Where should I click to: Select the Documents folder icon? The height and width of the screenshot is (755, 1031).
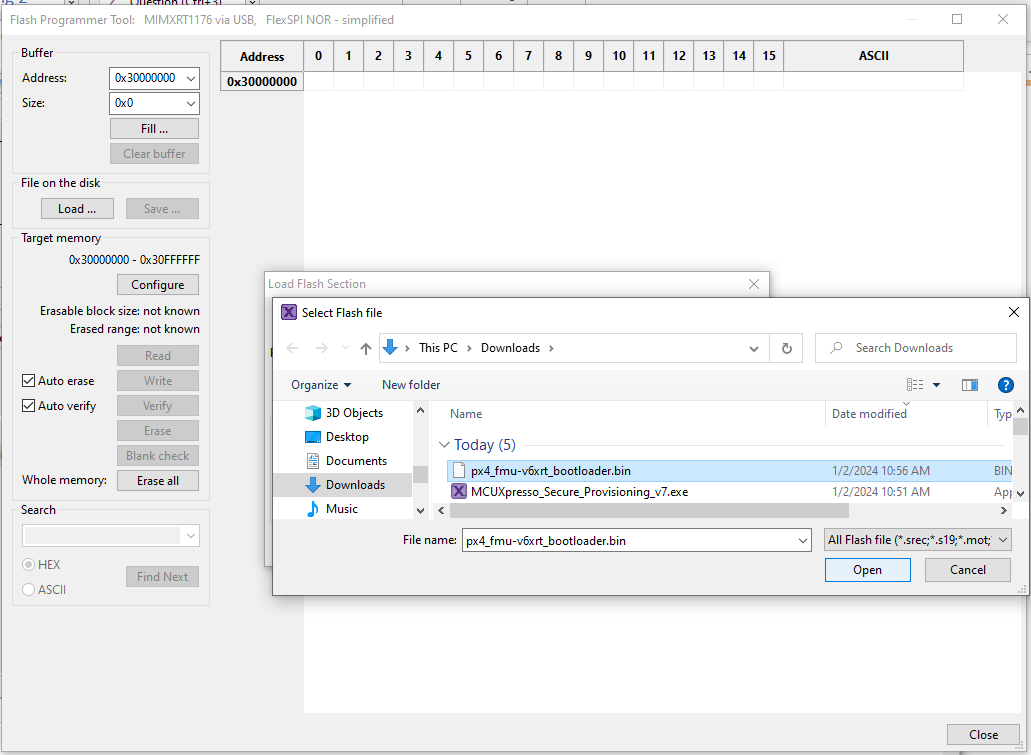pos(347,462)
